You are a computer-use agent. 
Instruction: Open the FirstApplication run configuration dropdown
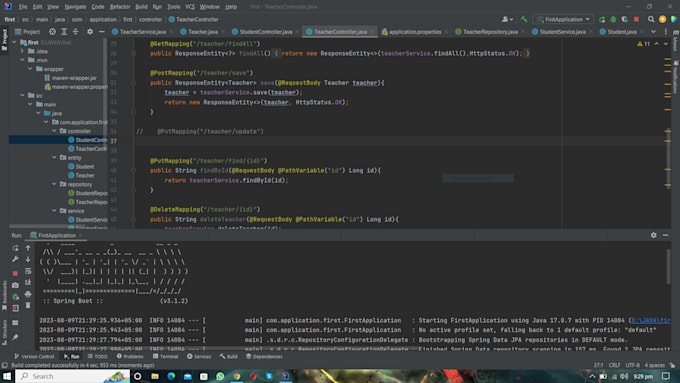pyautogui.click(x=563, y=20)
